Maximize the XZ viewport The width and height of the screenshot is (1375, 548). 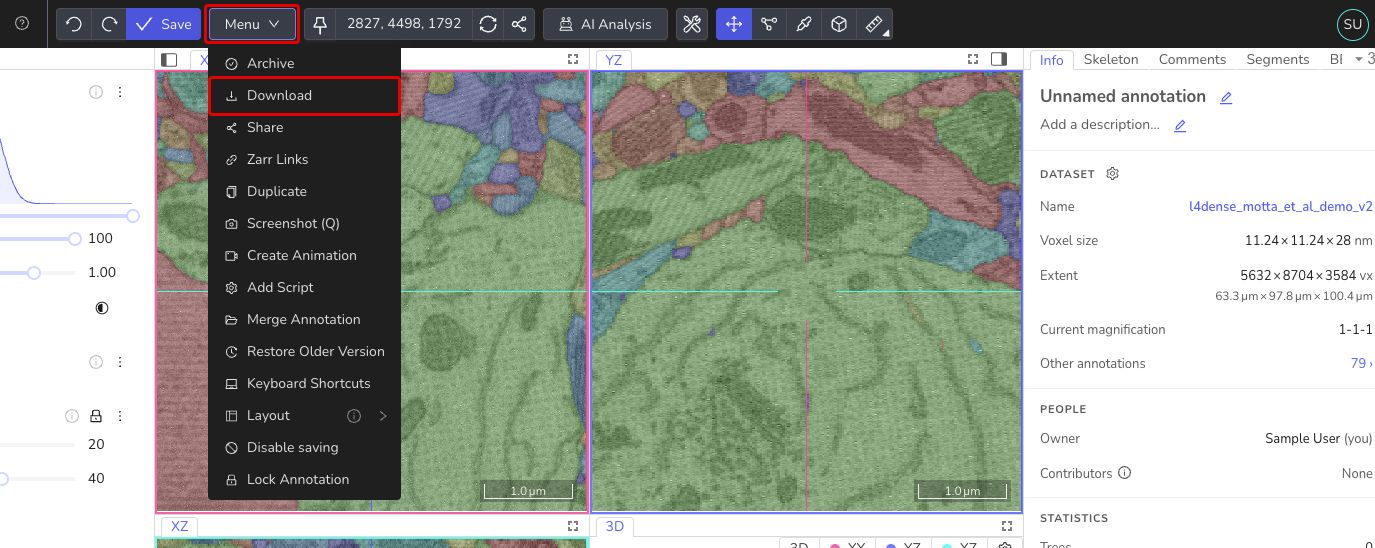tap(573, 525)
